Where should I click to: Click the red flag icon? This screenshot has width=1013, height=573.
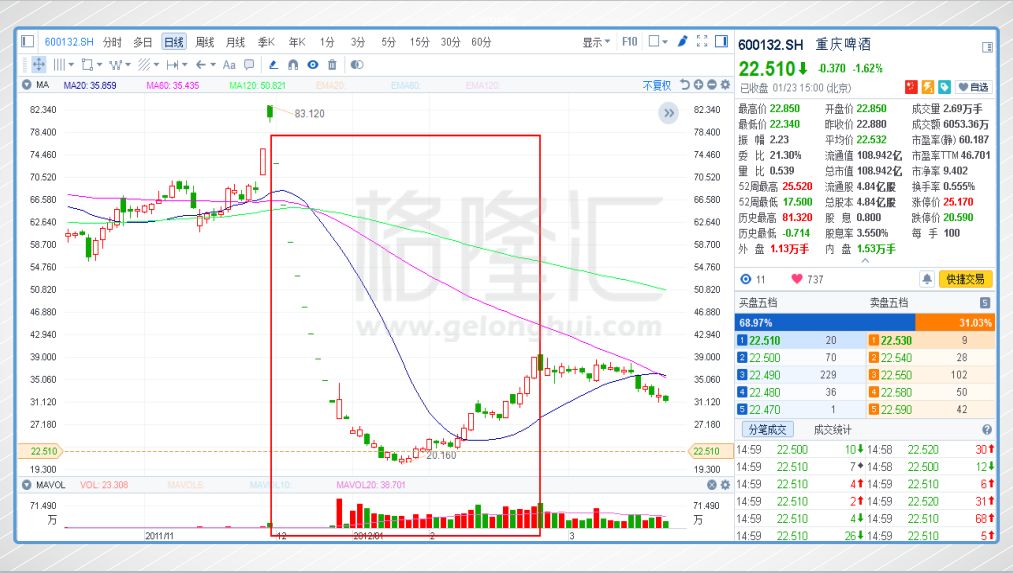911,87
